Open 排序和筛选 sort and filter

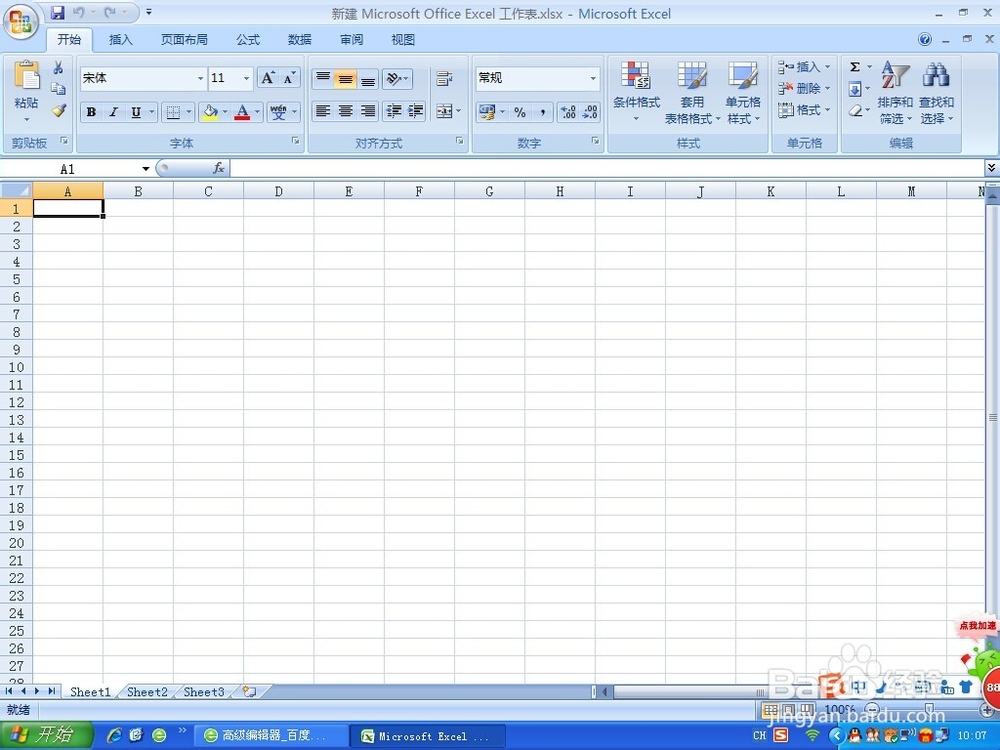(895, 92)
